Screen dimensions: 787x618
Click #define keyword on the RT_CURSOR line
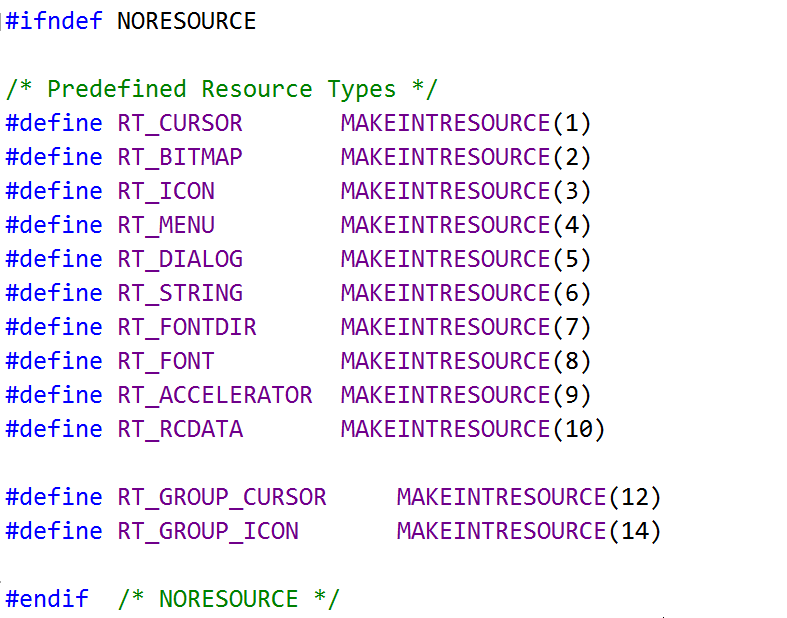54,123
